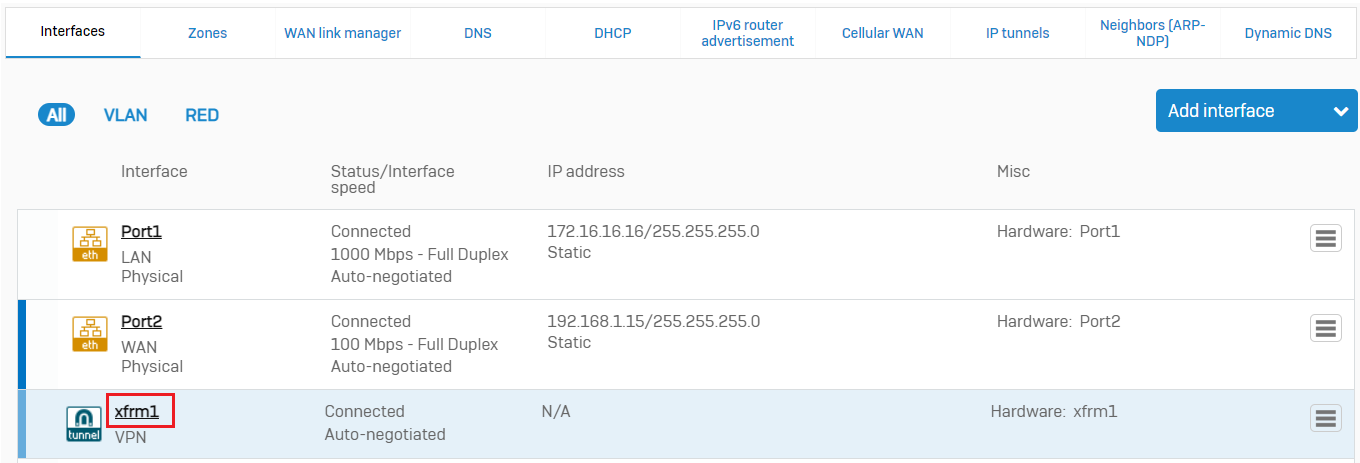
Task: Open the hamburger menu for Port1
Action: (x=1326, y=238)
